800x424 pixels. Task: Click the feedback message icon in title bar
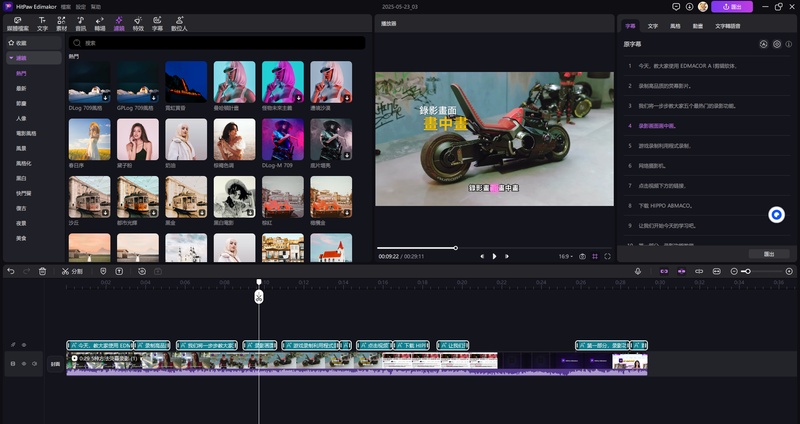(x=676, y=7)
